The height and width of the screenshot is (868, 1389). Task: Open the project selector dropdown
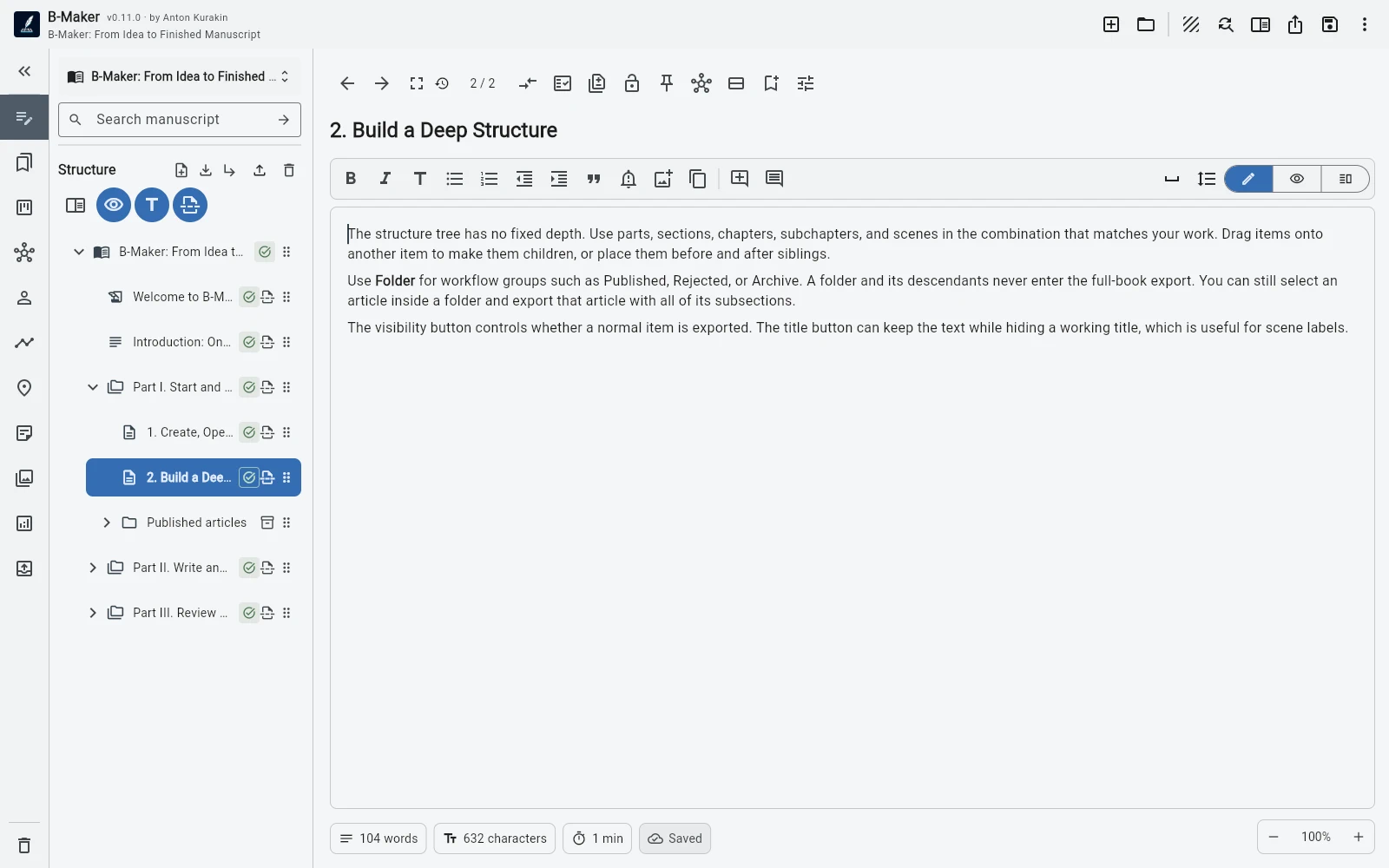(x=180, y=76)
